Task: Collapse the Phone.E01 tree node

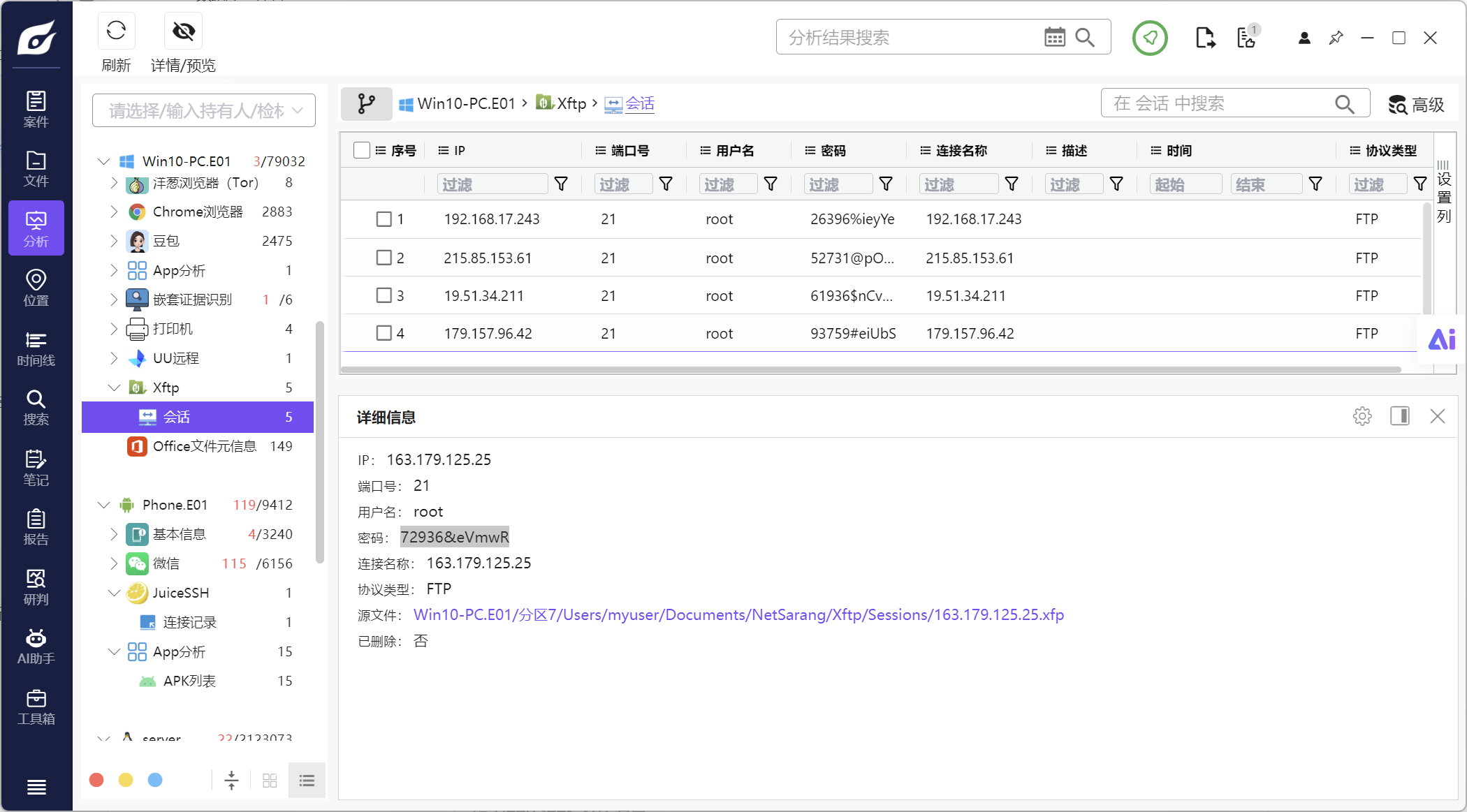Action: pos(104,505)
